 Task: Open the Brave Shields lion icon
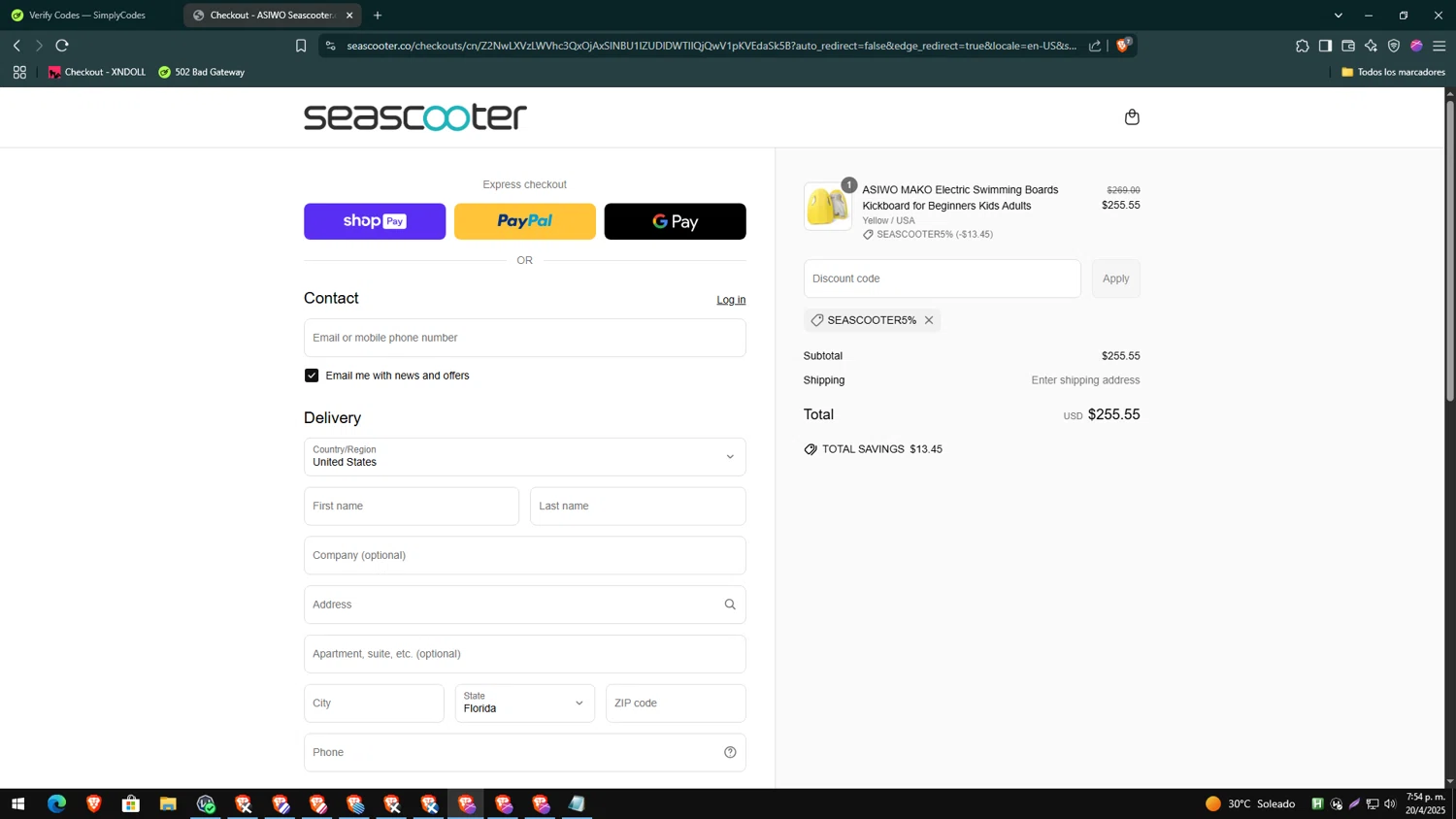pos(1124,45)
